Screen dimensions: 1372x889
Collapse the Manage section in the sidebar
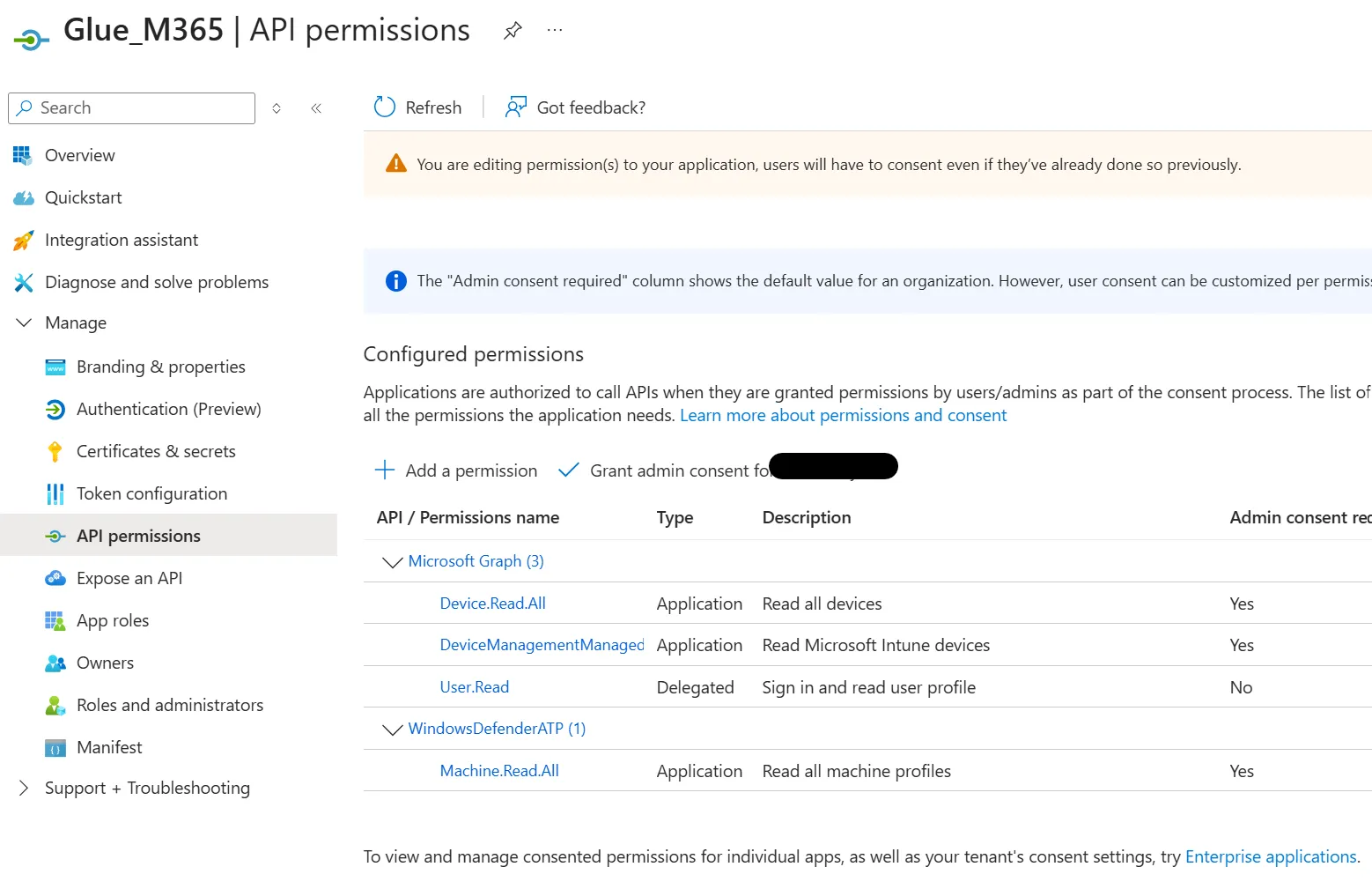23,322
